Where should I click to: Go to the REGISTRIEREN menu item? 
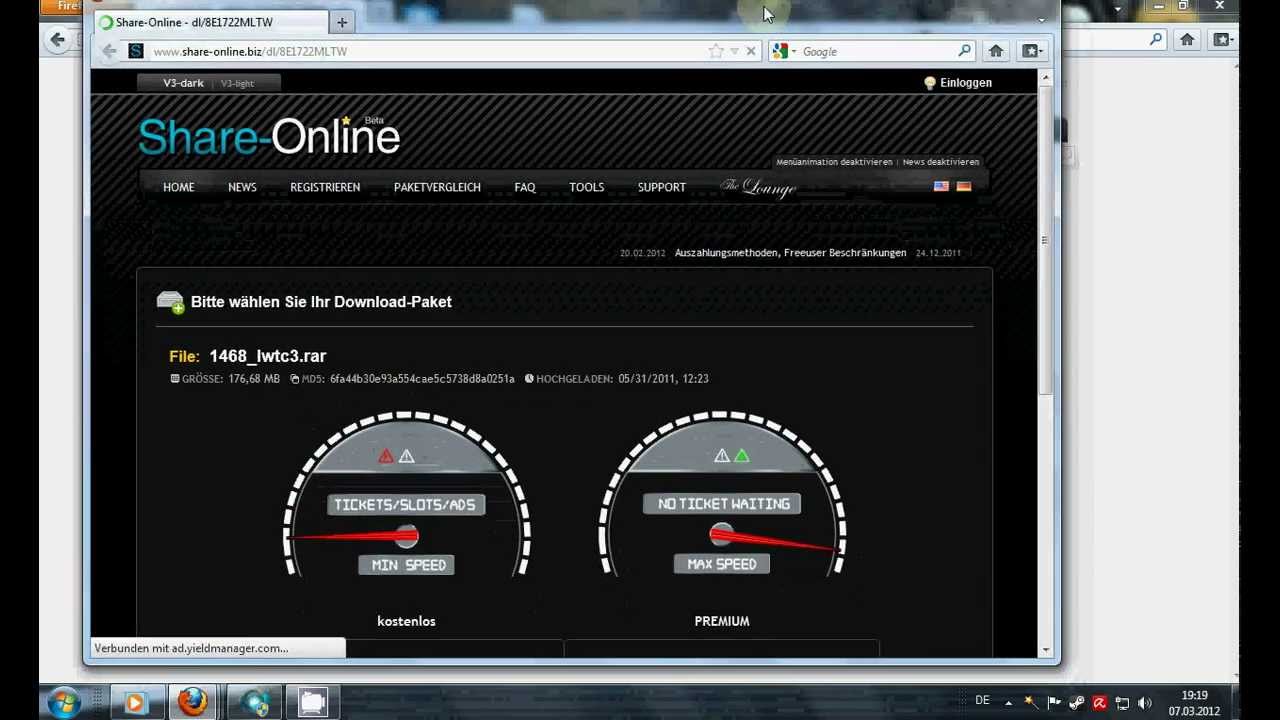[325, 187]
